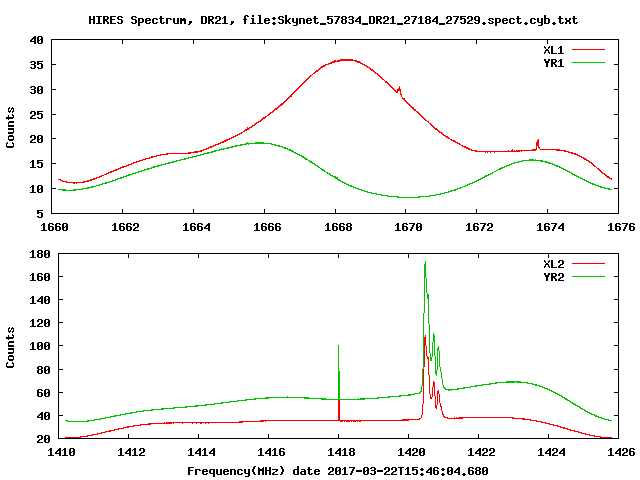Select the XL1 legend label
Screen dimensions: 640x480
(x=555, y=48)
